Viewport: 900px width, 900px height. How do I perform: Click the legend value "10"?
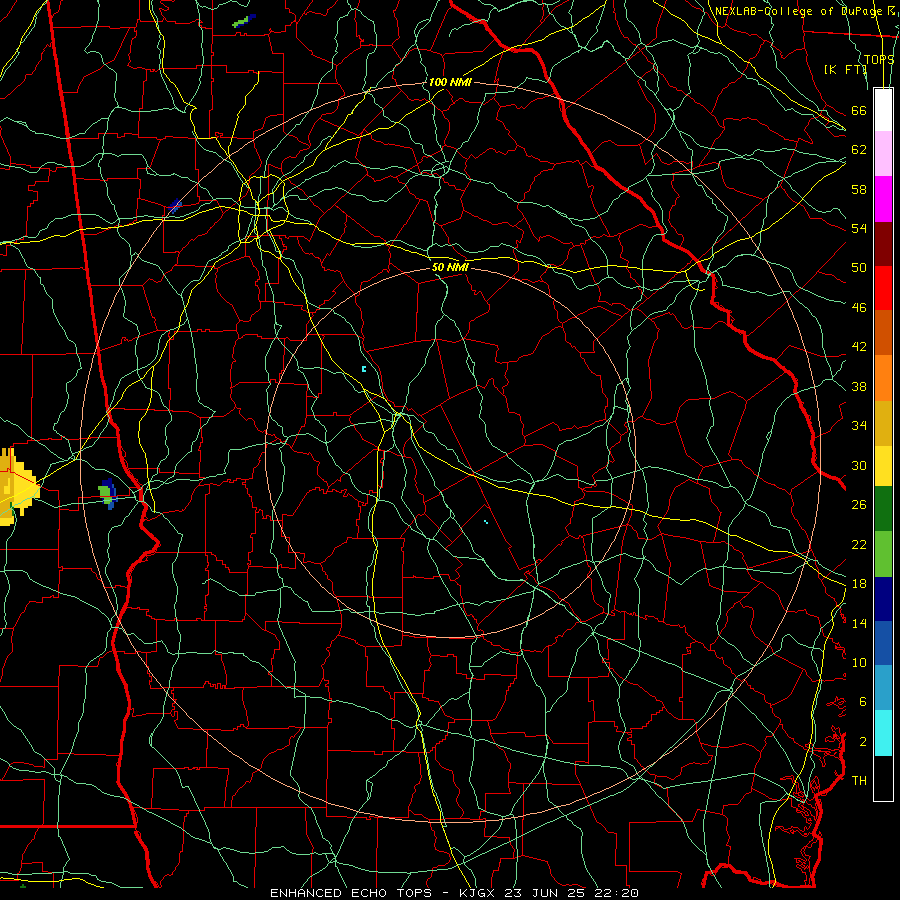pyautogui.click(x=859, y=662)
